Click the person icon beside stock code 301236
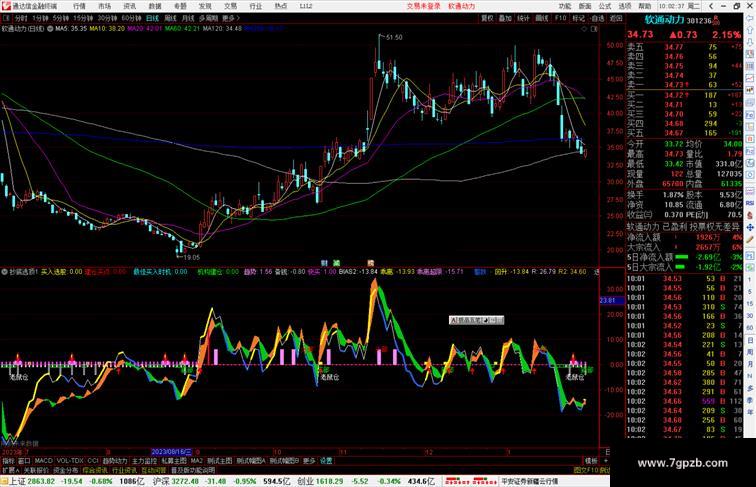Viewport: 756px width, 487px height. point(716,21)
